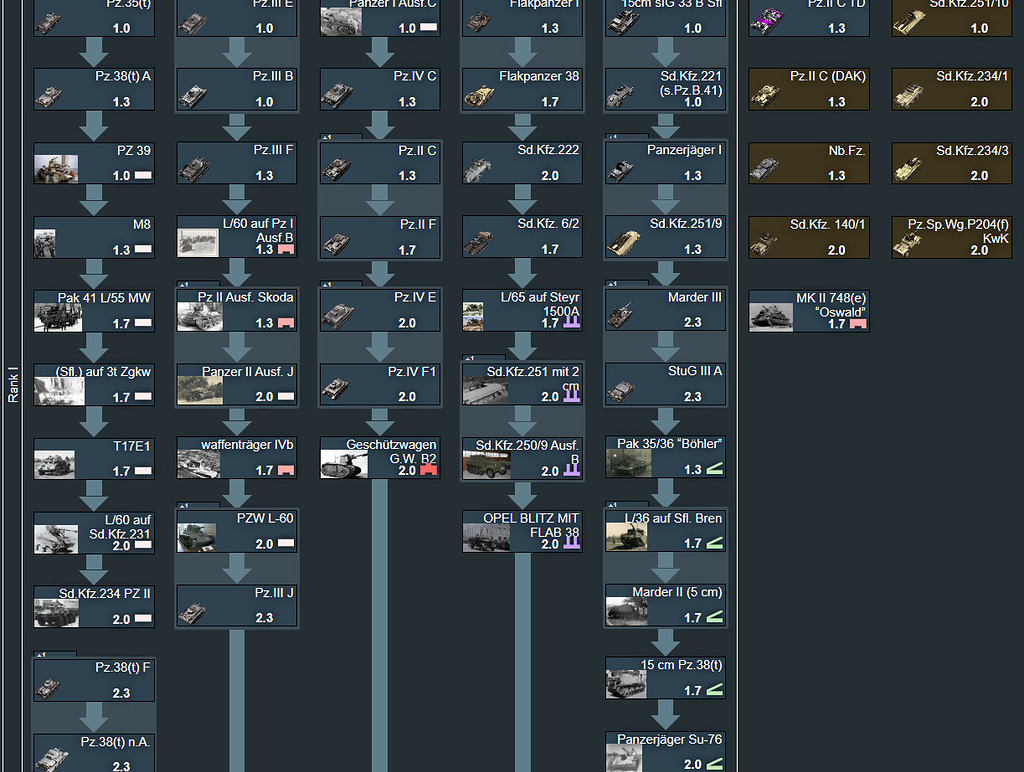Select the Marder II (5 cm) vehicle
Screen dimensions: 1024x772
click(664, 605)
